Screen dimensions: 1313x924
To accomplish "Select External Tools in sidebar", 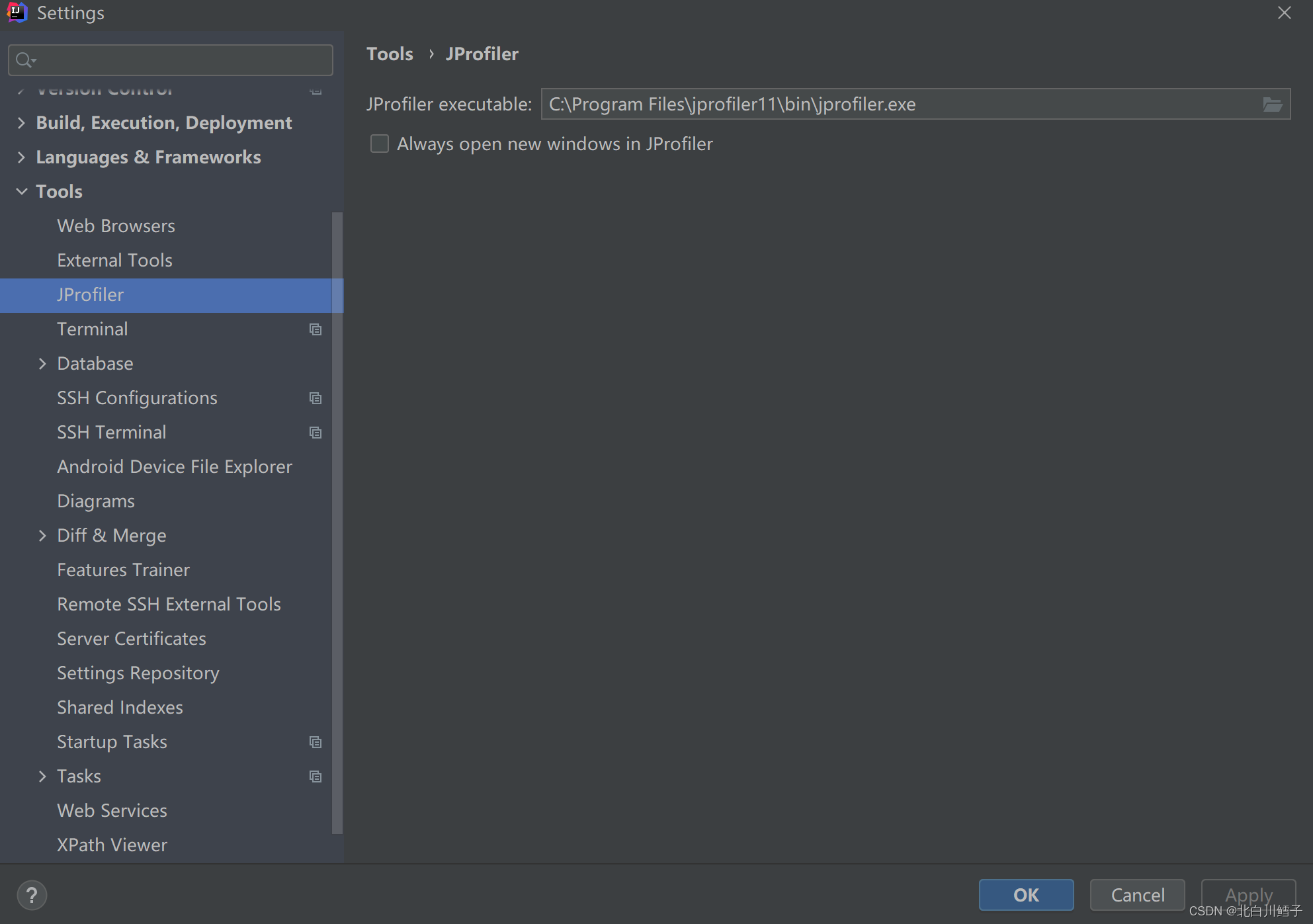I will 114,260.
